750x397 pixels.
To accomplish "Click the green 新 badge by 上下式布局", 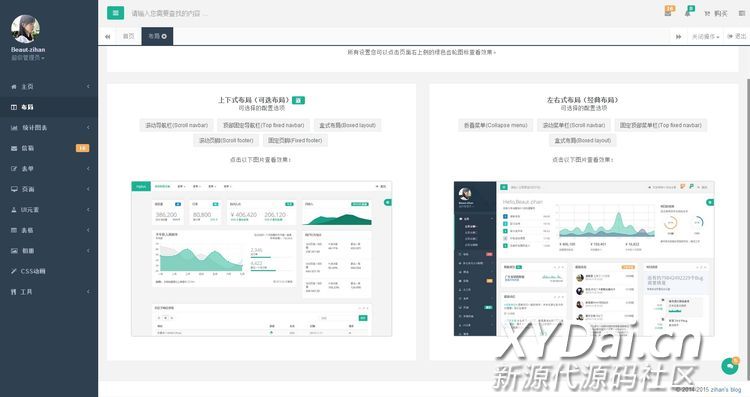I will click(x=298, y=100).
